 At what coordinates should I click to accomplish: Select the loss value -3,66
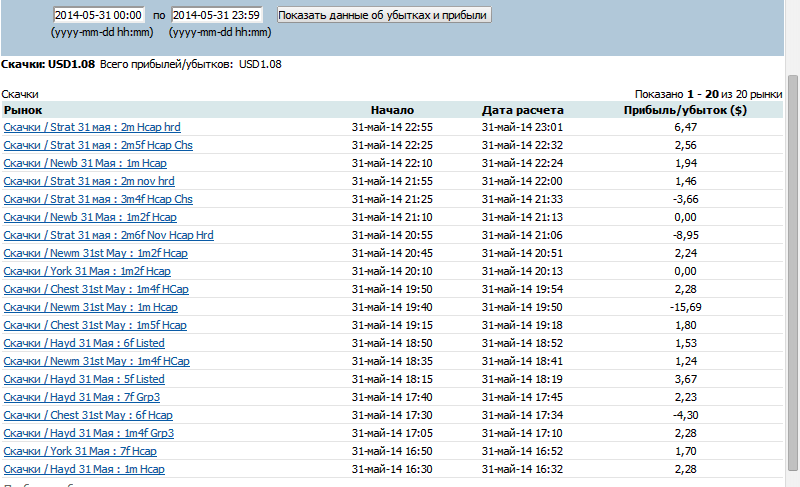(x=685, y=199)
